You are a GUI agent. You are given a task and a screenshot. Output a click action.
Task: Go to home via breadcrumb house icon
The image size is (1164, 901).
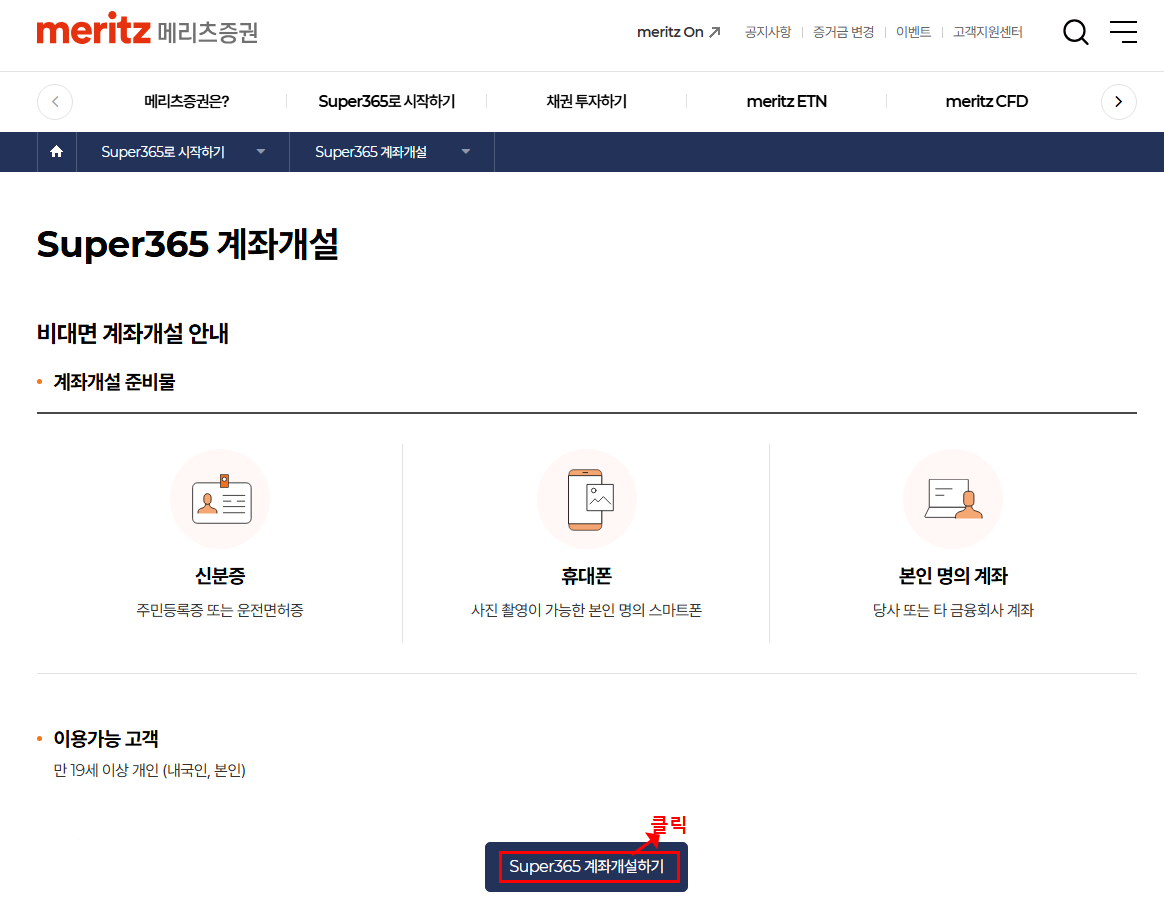[56, 151]
